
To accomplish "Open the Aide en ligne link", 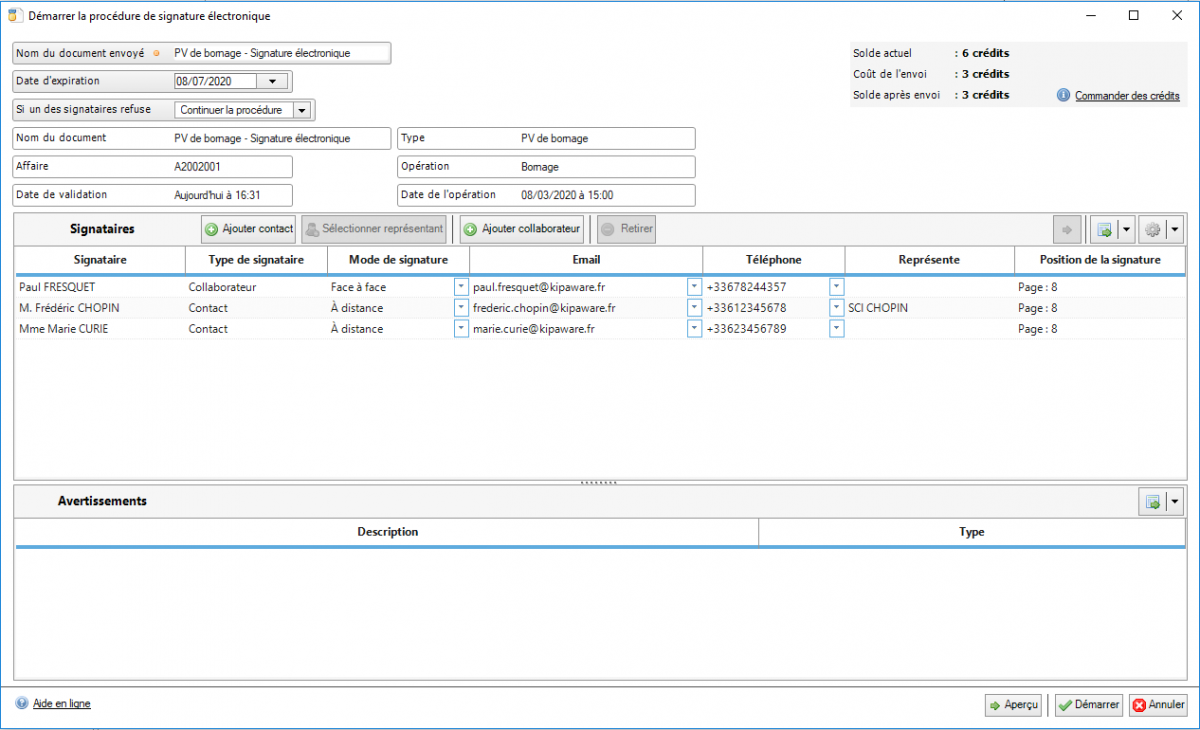I will click(x=61, y=704).
